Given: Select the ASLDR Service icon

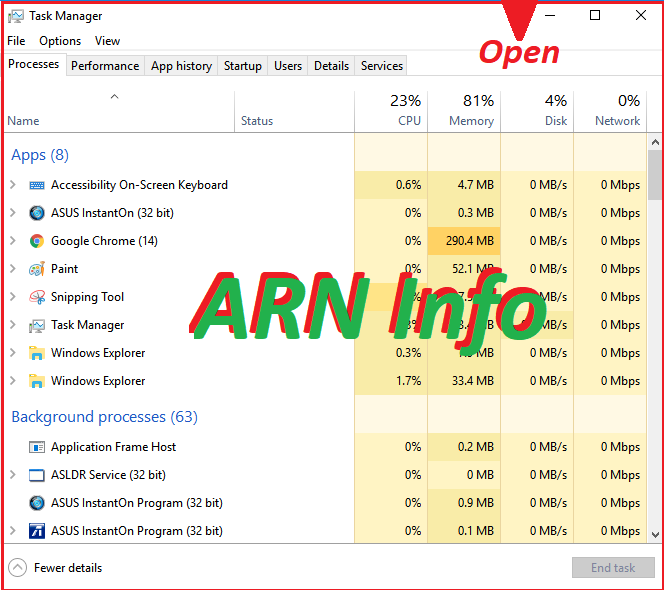Looking at the screenshot, I should [x=37, y=475].
